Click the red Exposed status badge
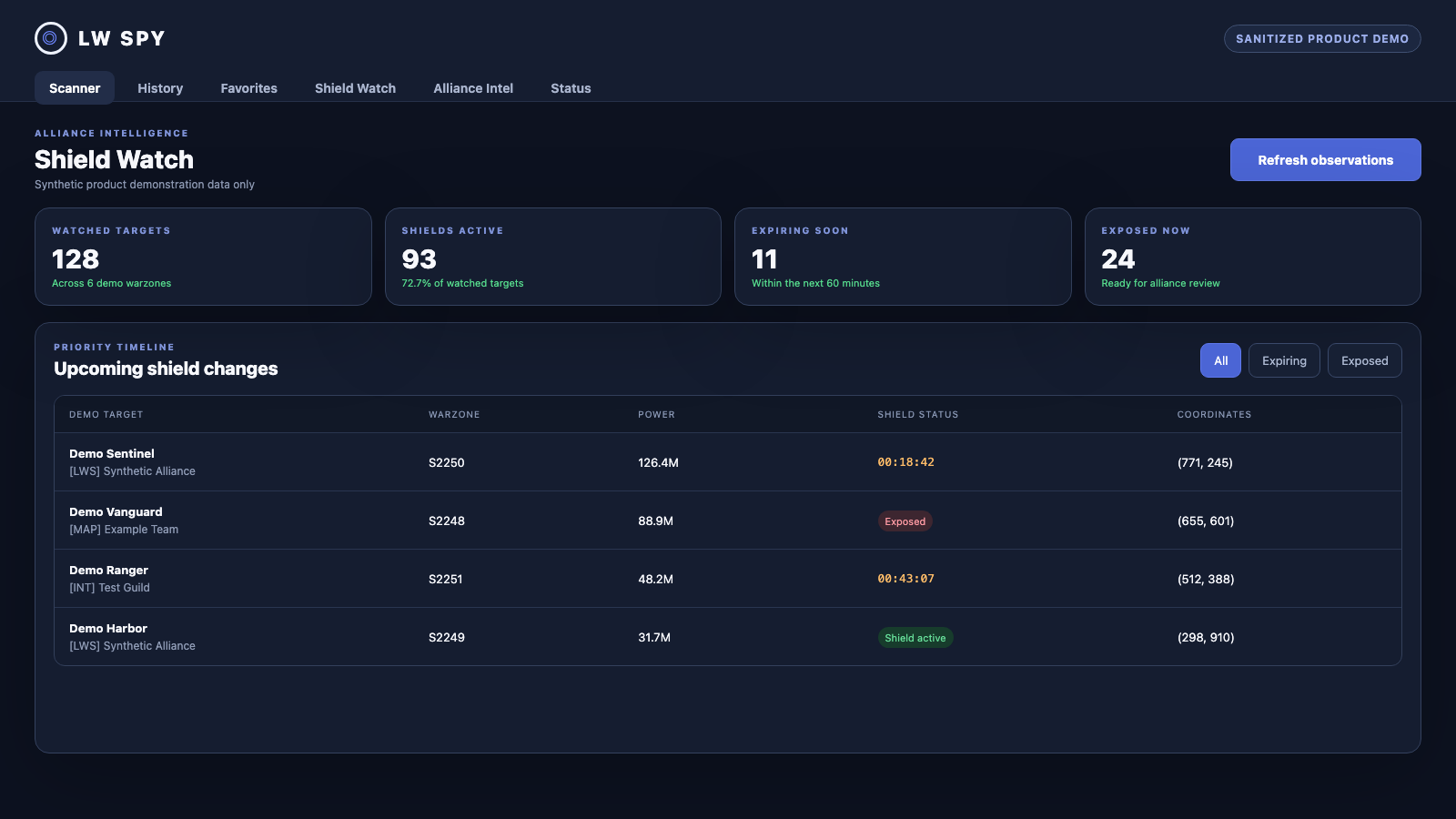Image resolution: width=1456 pixels, height=819 pixels. 905,521
